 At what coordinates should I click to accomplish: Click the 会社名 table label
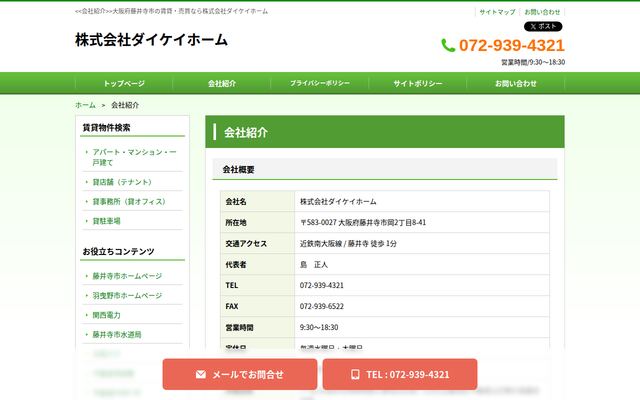pos(236,202)
